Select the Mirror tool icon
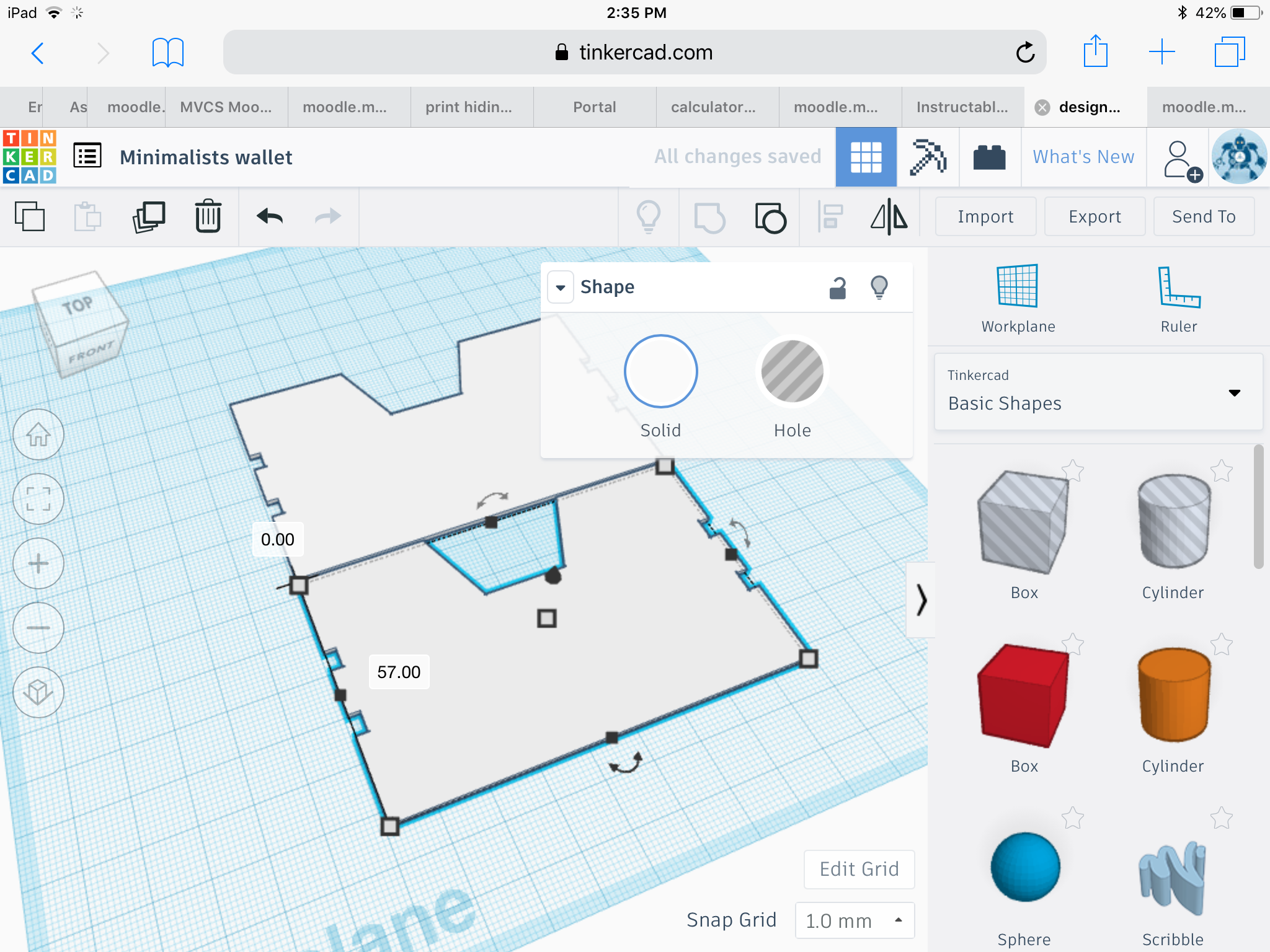Screen dimensions: 1270x952 pyautogui.click(x=888, y=216)
